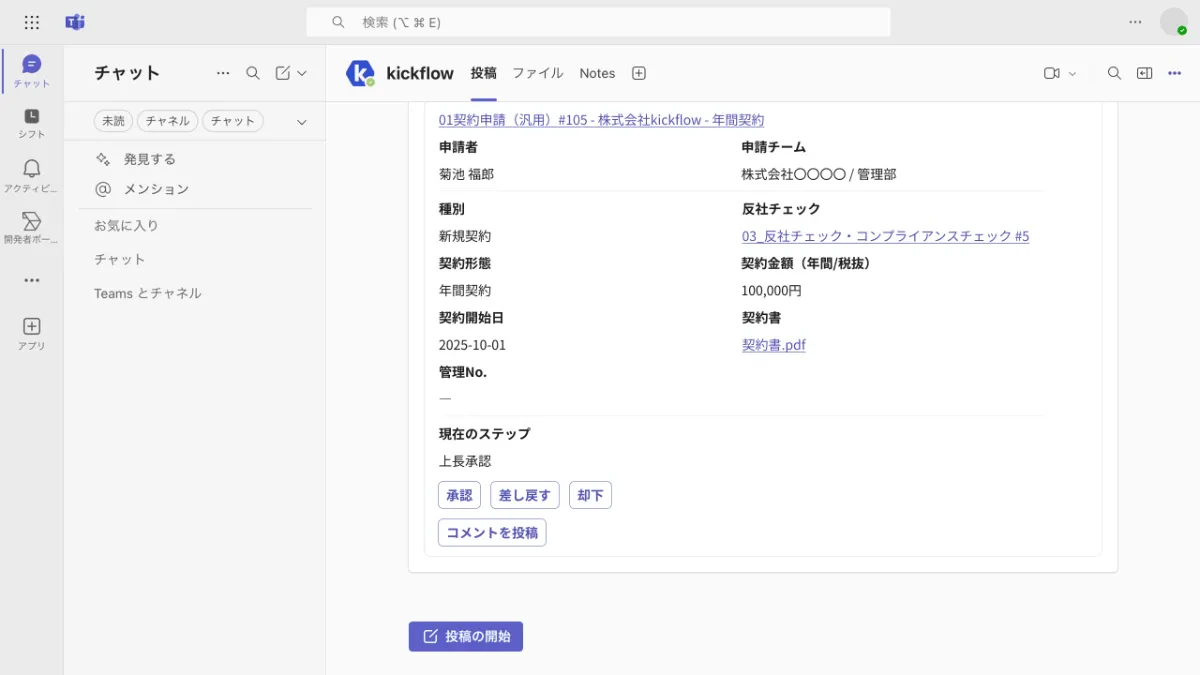Click the kickflow app logo
The height and width of the screenshot is (675, 1200).
360,73
